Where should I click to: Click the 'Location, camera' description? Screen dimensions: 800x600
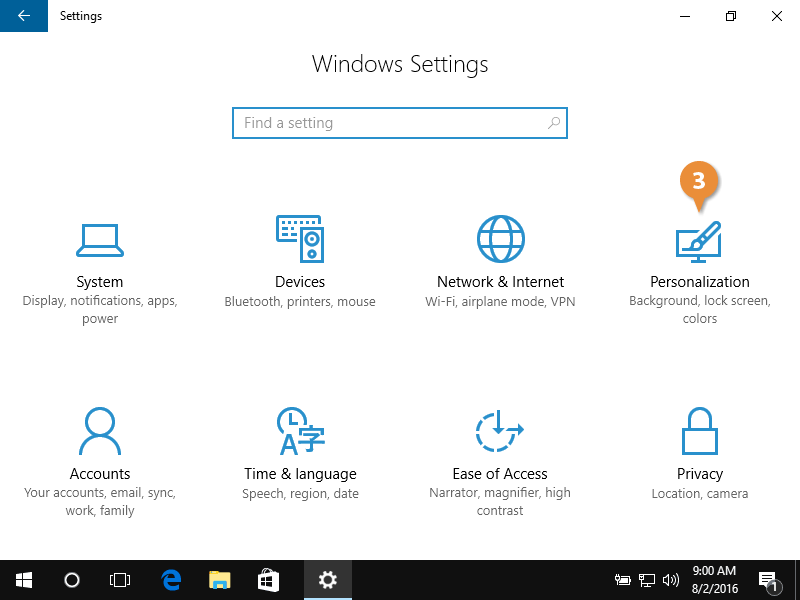tap(700, 493)
